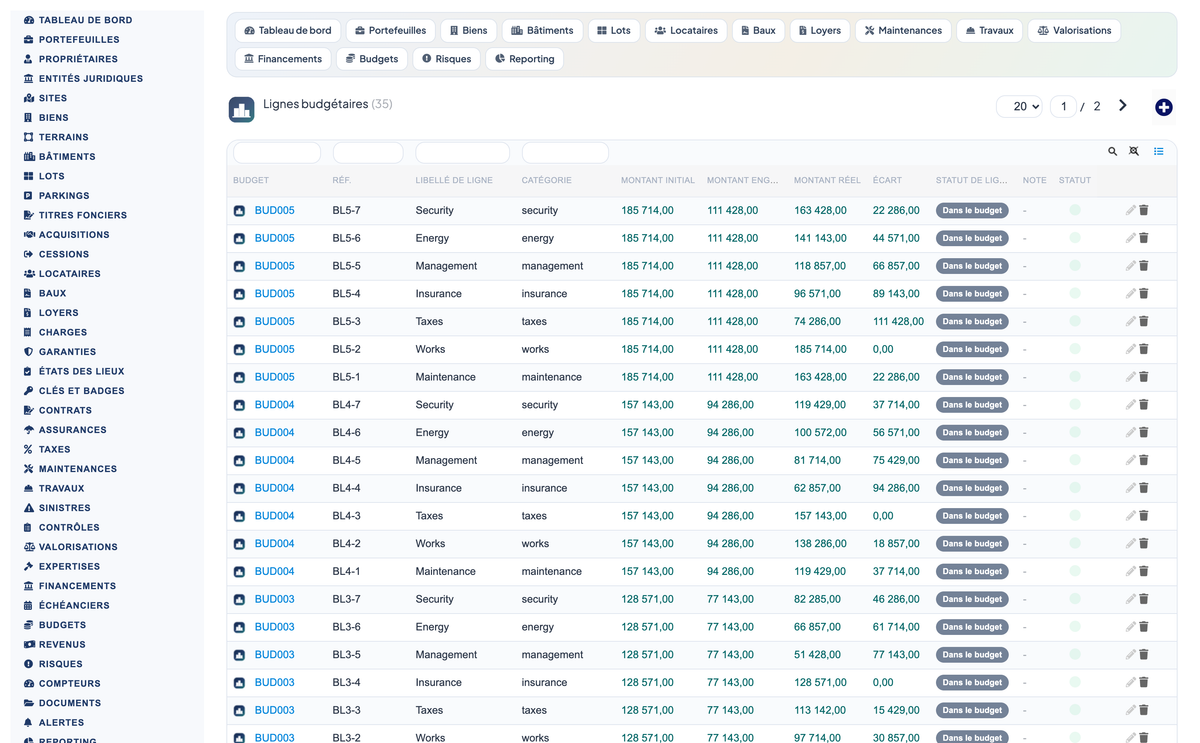Delete the BL4-5 Management budget line

pyautogui.click(x=1144, y=460)
